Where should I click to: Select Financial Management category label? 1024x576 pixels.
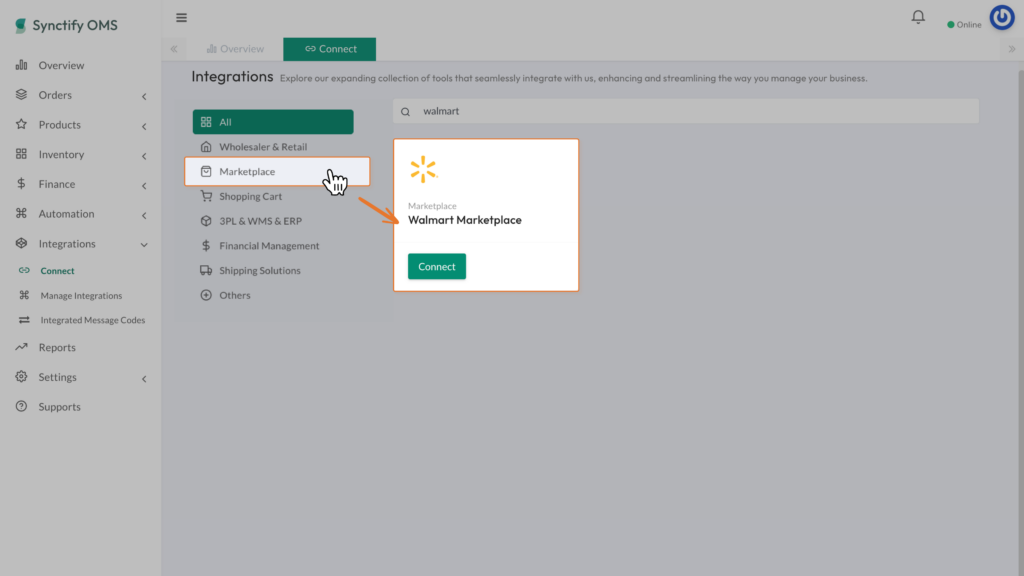[269, 246]
